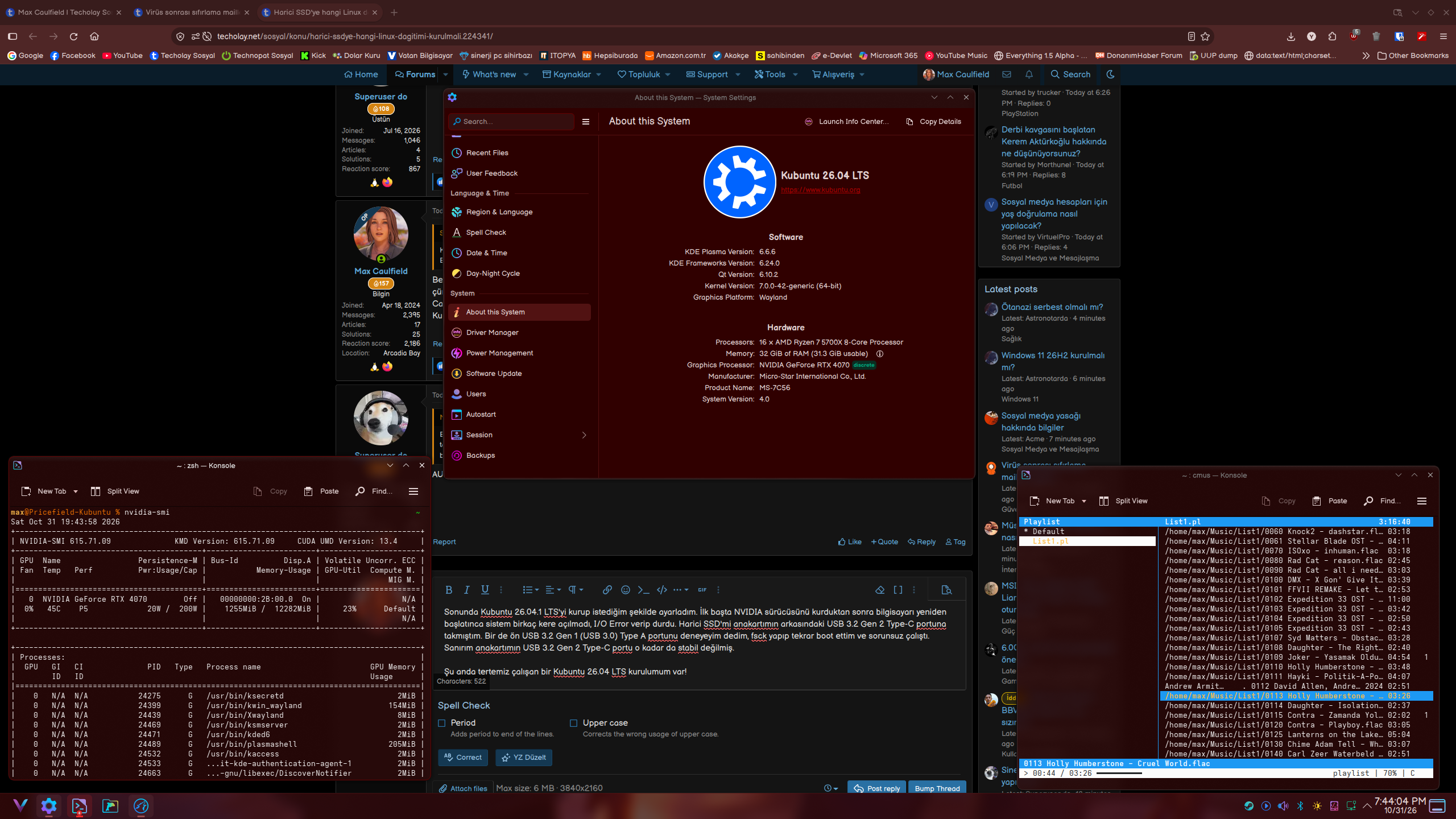
Task: Click the YZ Düzelt button
Action: pyautogui.click(x=524, y=758)
